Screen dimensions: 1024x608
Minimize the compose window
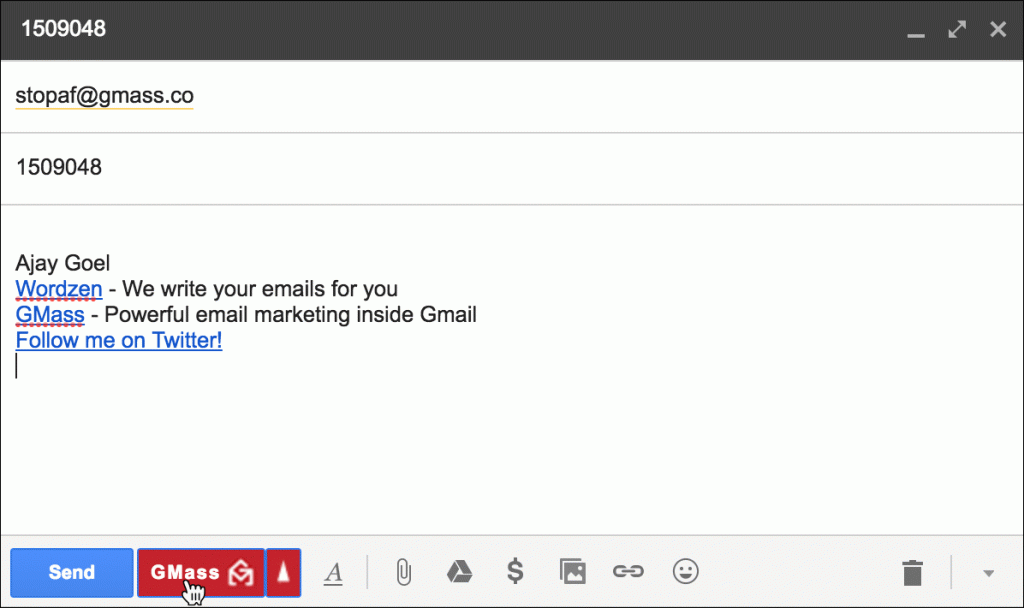pyautogui.click(x=915, y=32)
